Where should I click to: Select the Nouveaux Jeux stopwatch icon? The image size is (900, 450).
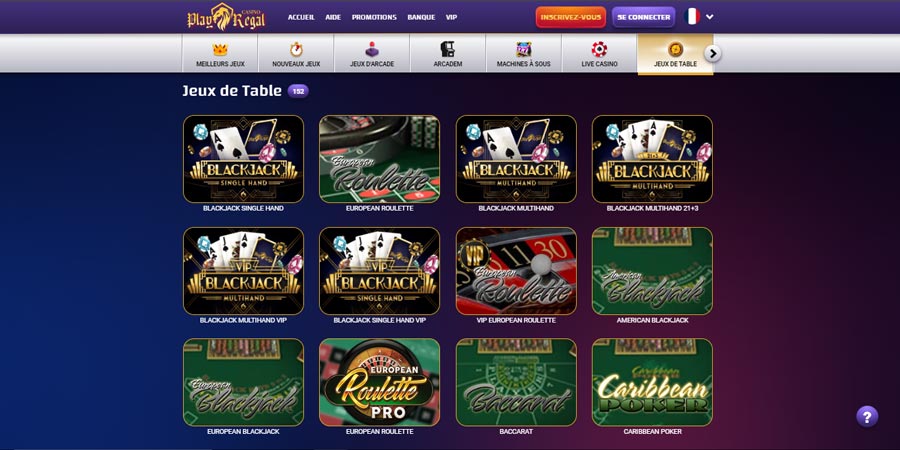(x=296, y=49)
